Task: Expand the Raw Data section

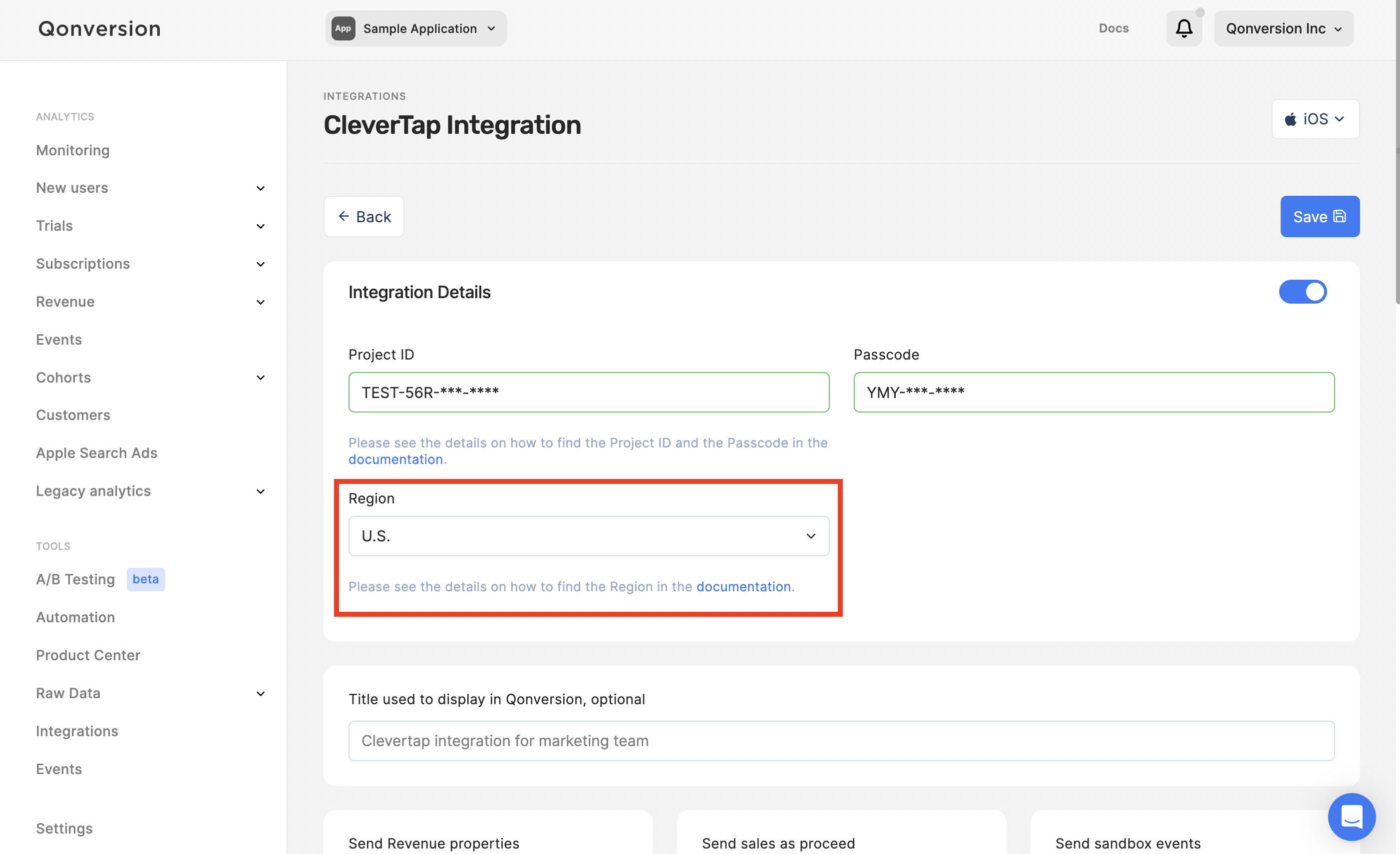Action: 260,693
